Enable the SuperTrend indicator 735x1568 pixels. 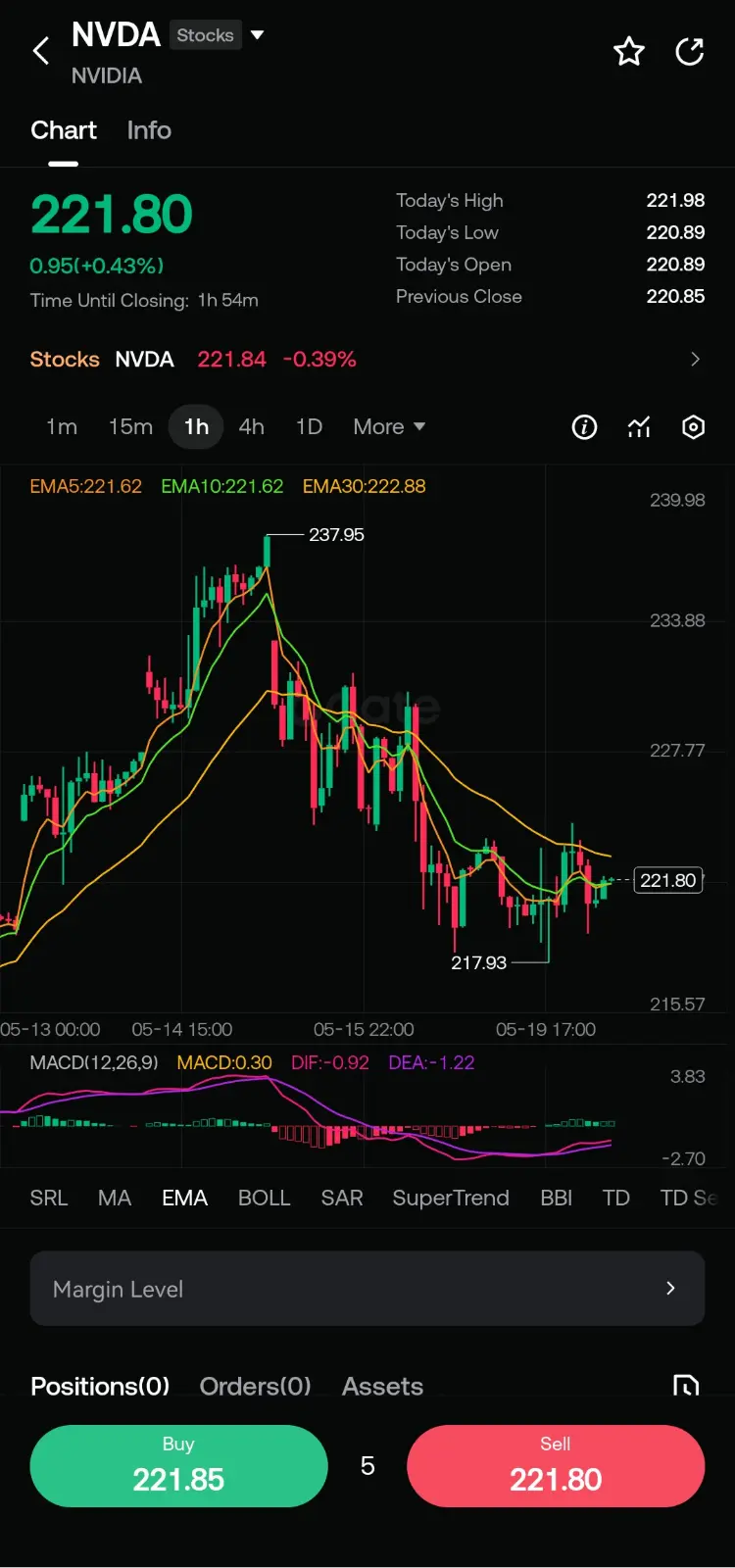(451, 1198)
